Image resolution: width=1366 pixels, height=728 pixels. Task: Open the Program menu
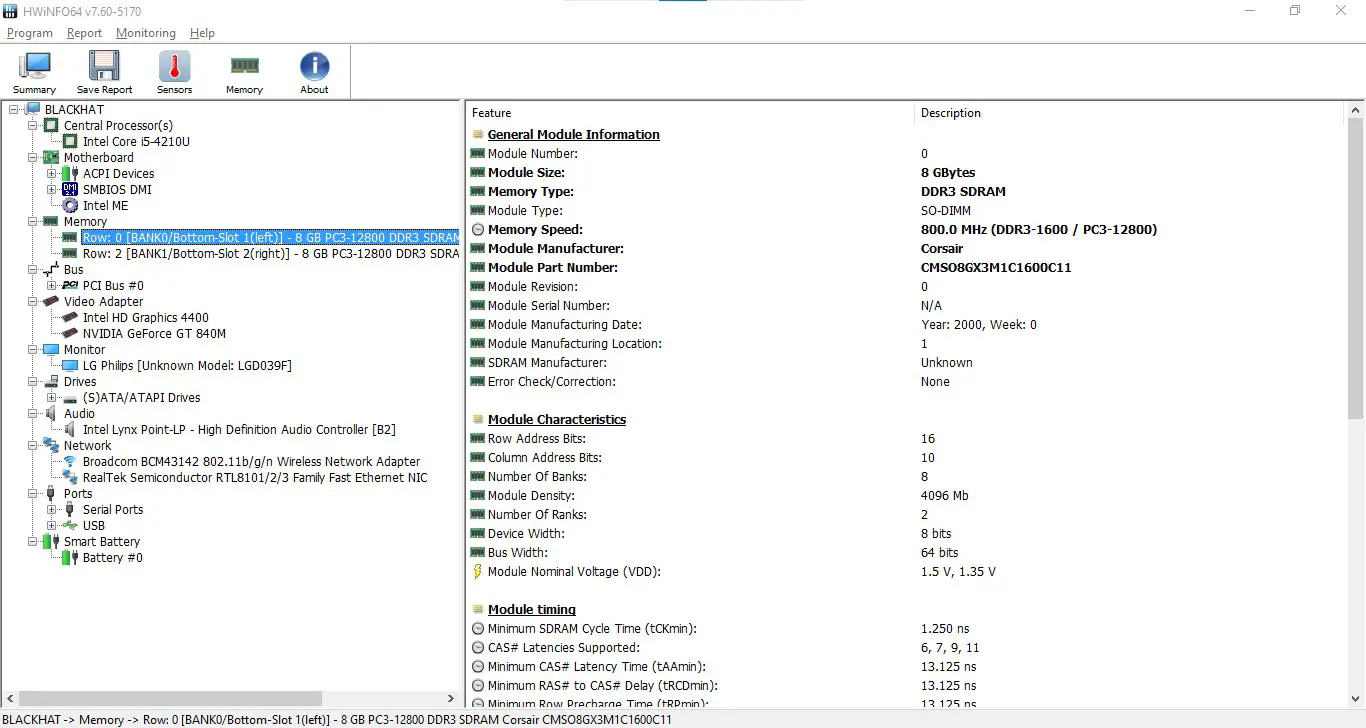point(29,32)
